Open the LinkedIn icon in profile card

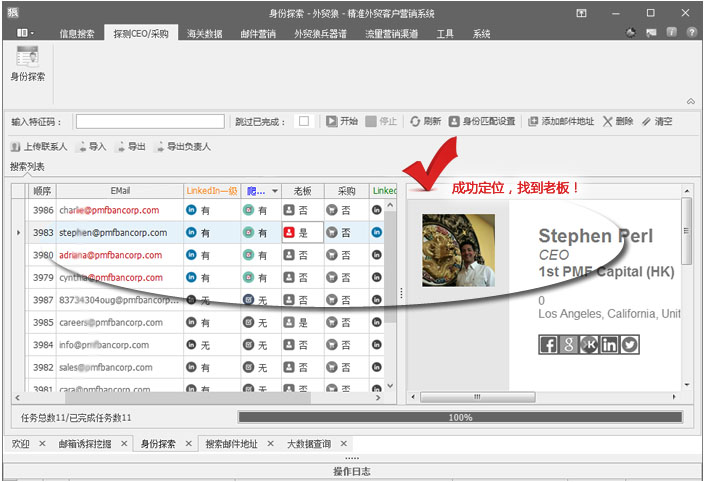pos(609,345)
